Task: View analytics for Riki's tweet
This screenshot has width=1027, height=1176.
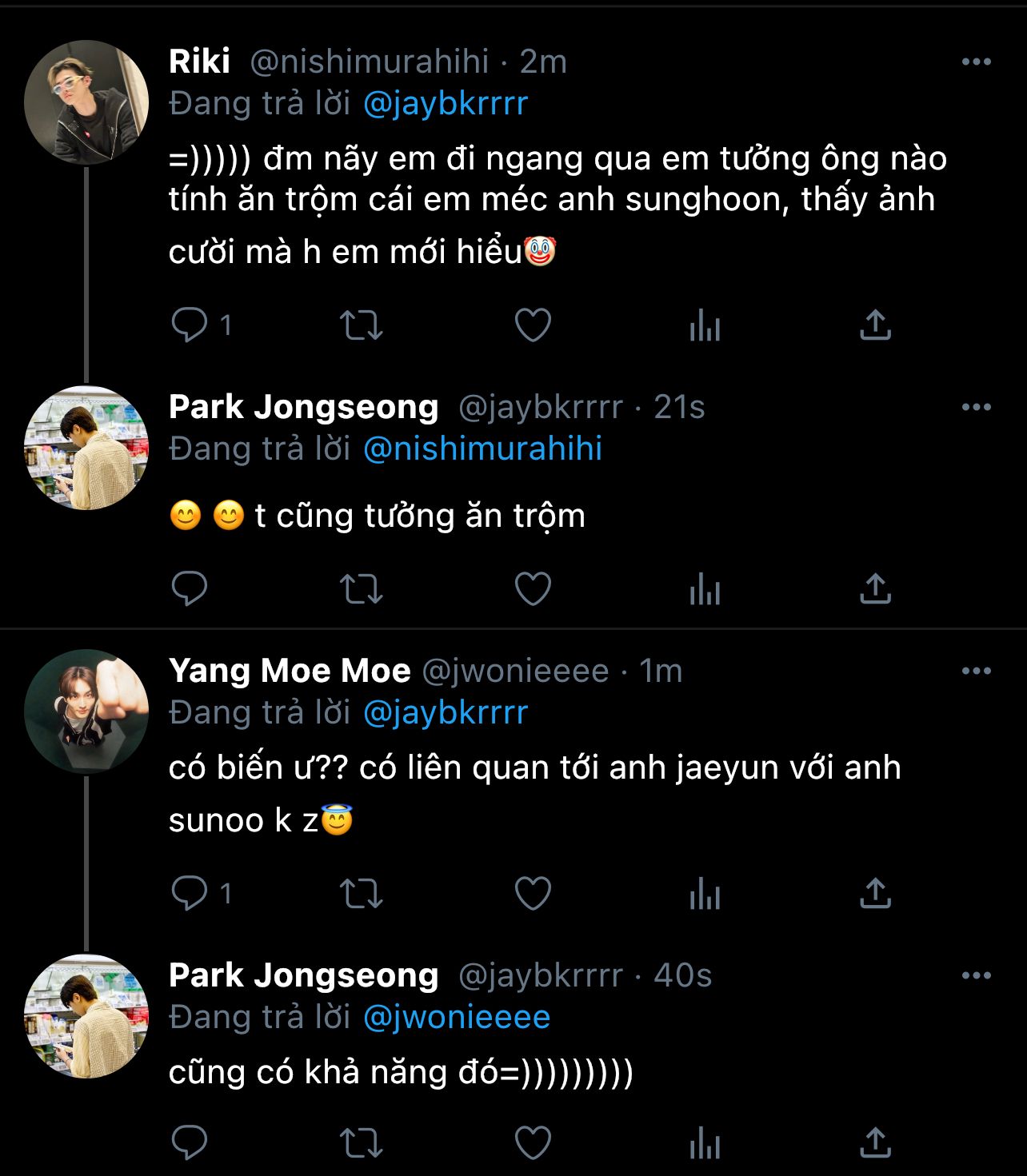Action: pos(705,326)
